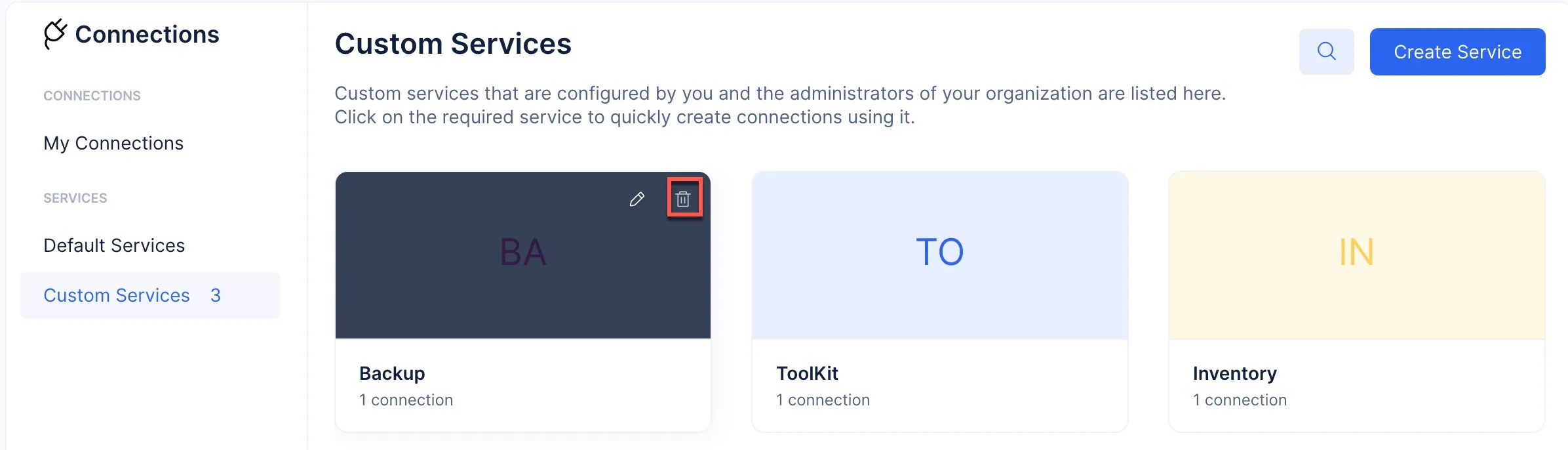Open search with magnifying glass icon
The width and height of the screenshot is (1568, 450).
(1326, 51)
